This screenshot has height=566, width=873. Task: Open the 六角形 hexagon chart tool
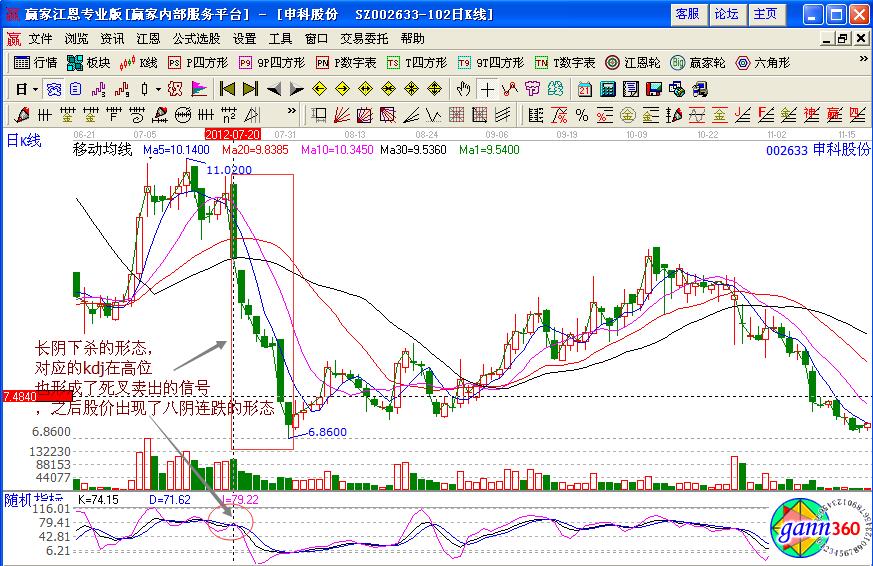click(762, 62)
